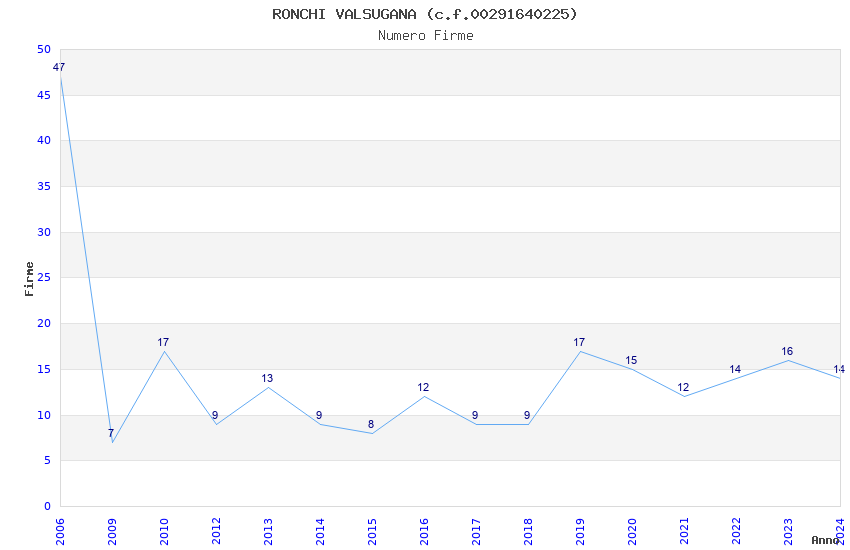Select the data label 9 above 2014
Image resolution: width=850 pixels, height=550 pixels.
coord(319,415)
